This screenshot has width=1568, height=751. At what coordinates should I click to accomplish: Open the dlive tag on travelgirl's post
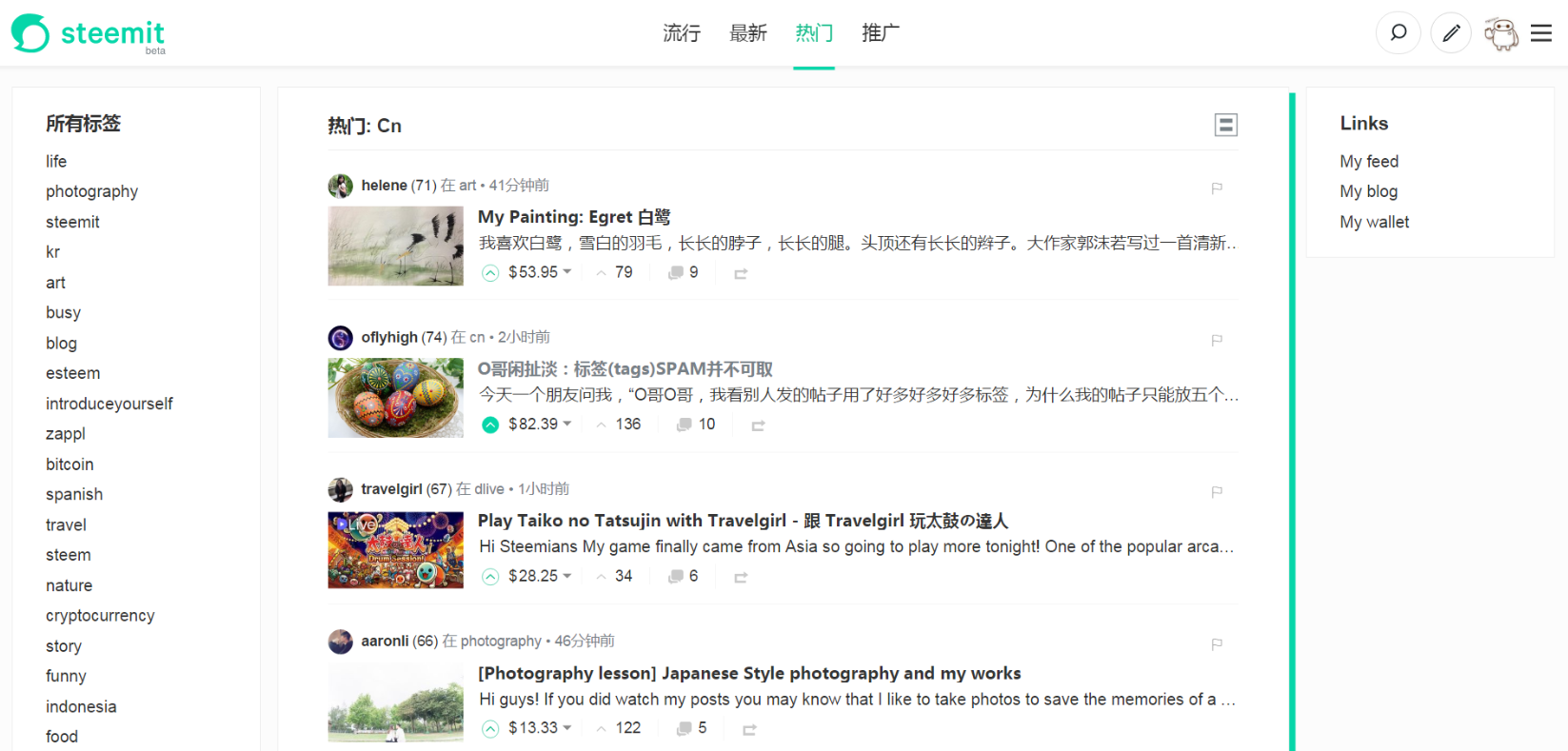489,489
